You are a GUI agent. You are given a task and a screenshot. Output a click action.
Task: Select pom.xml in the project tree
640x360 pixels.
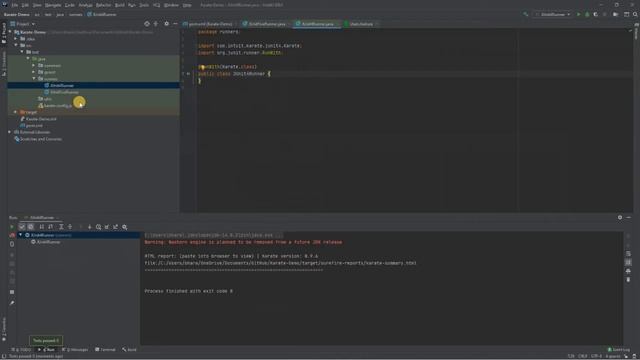32,126
